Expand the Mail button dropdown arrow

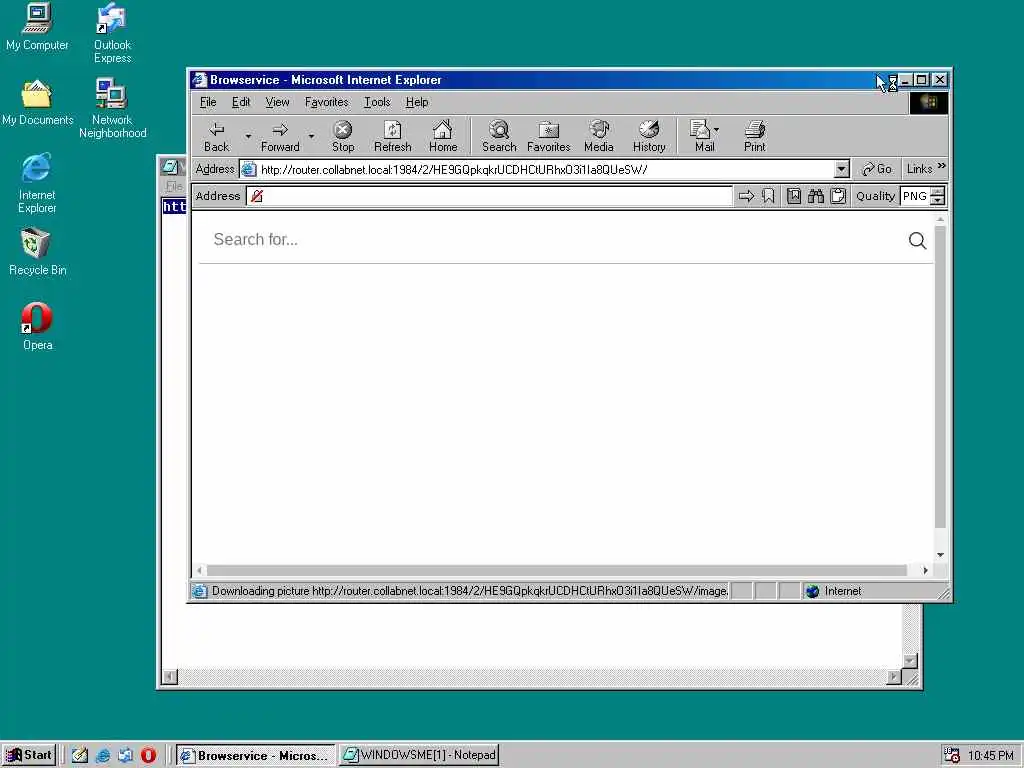click(717, 130)
